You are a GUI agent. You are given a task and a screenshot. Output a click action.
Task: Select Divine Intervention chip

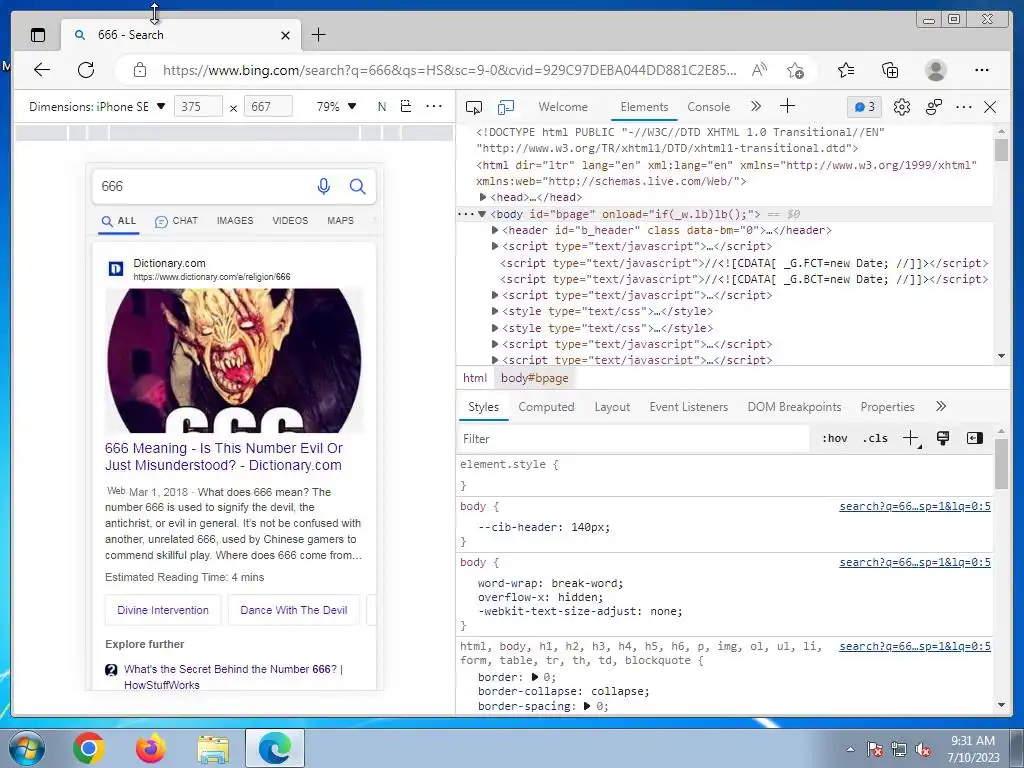(x=163, y=610)
